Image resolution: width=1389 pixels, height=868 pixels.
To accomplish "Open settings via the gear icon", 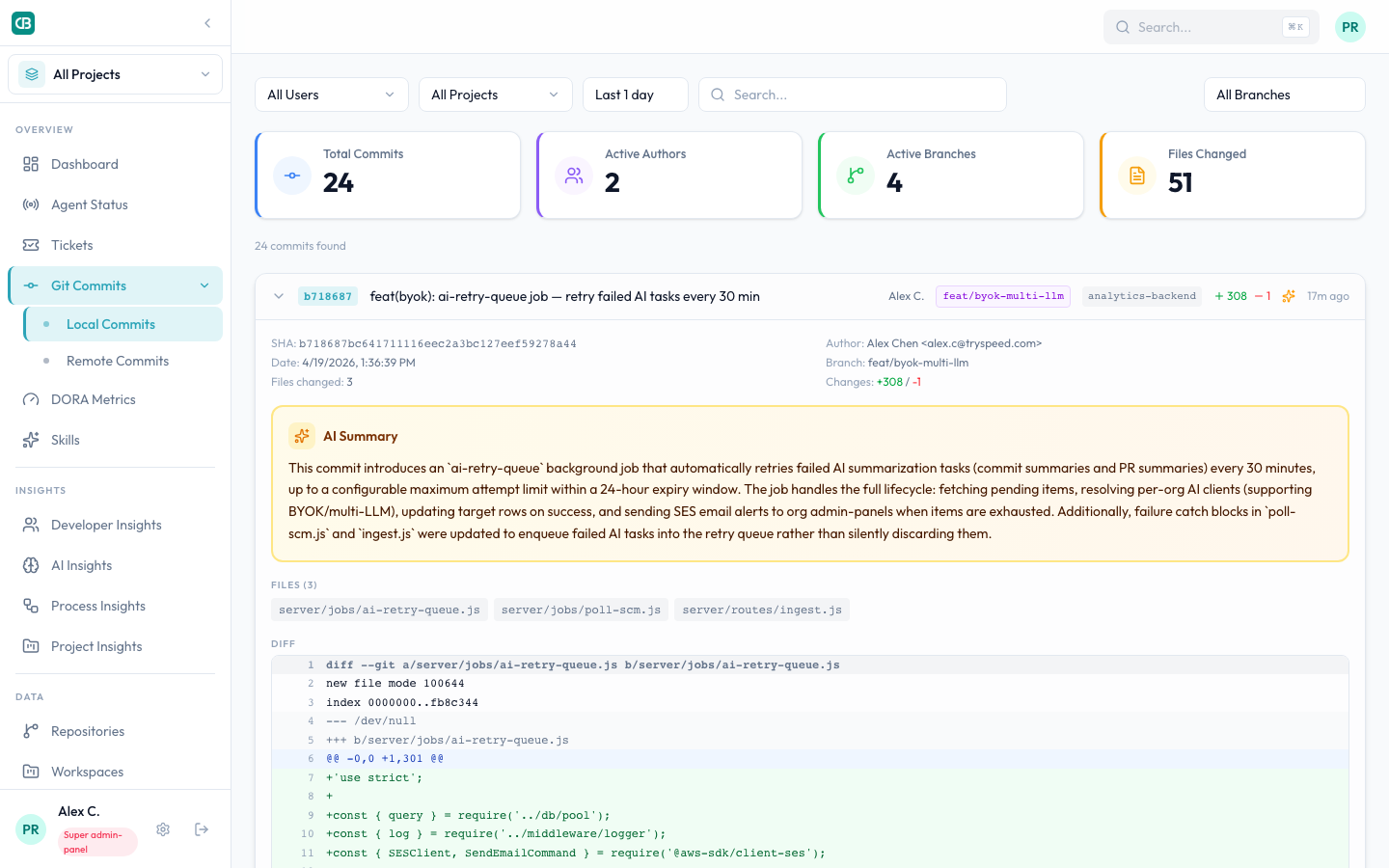I will point(163,829).
